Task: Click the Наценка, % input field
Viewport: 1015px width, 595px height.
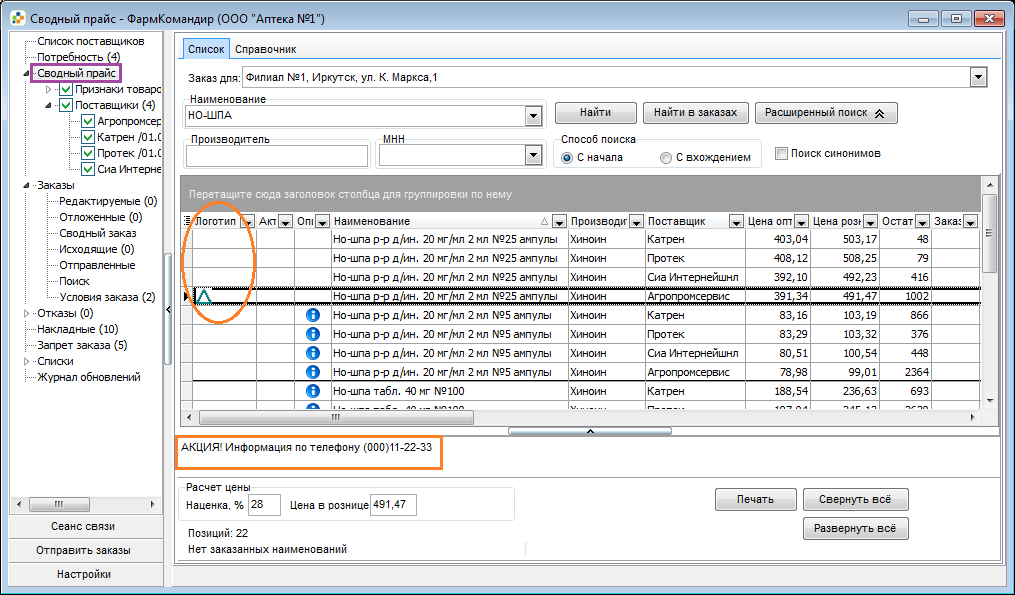Action: point(264,504)
